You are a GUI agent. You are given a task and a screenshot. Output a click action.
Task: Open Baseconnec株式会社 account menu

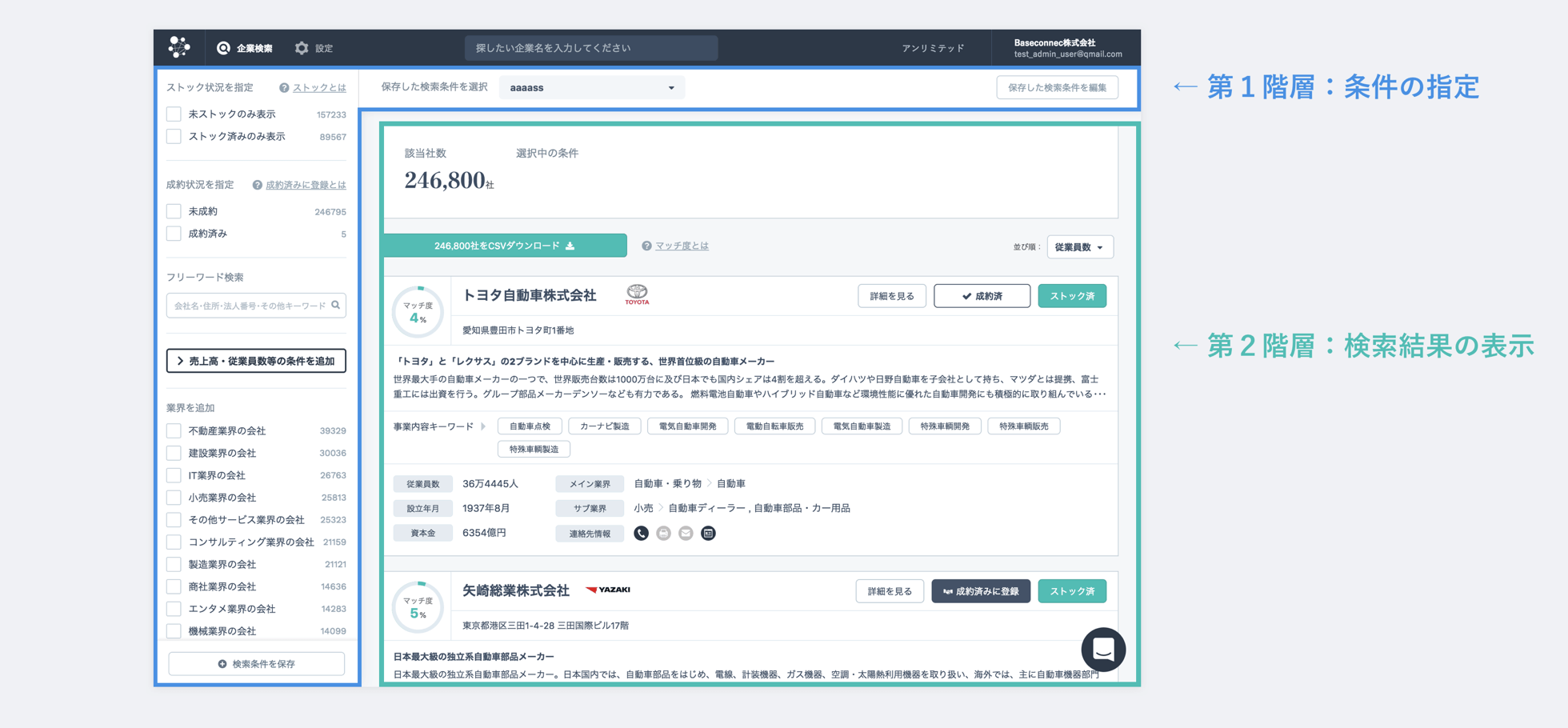point(1067,48)
